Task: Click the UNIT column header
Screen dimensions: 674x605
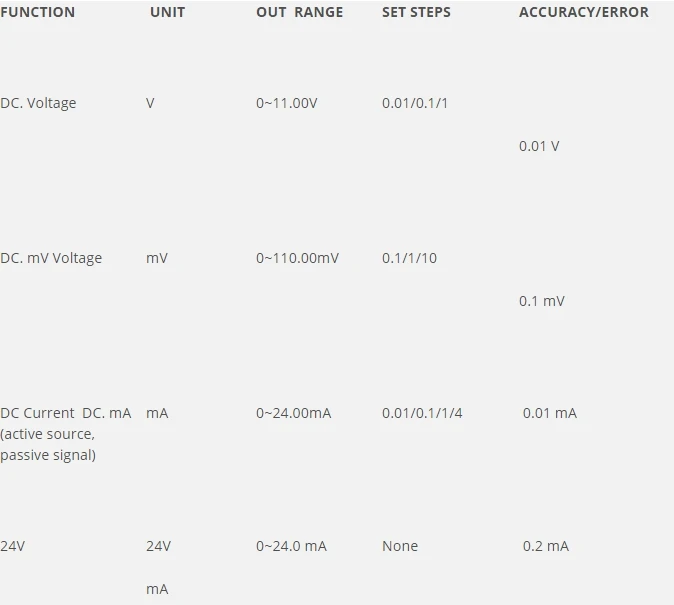Action: click(167, 12)
